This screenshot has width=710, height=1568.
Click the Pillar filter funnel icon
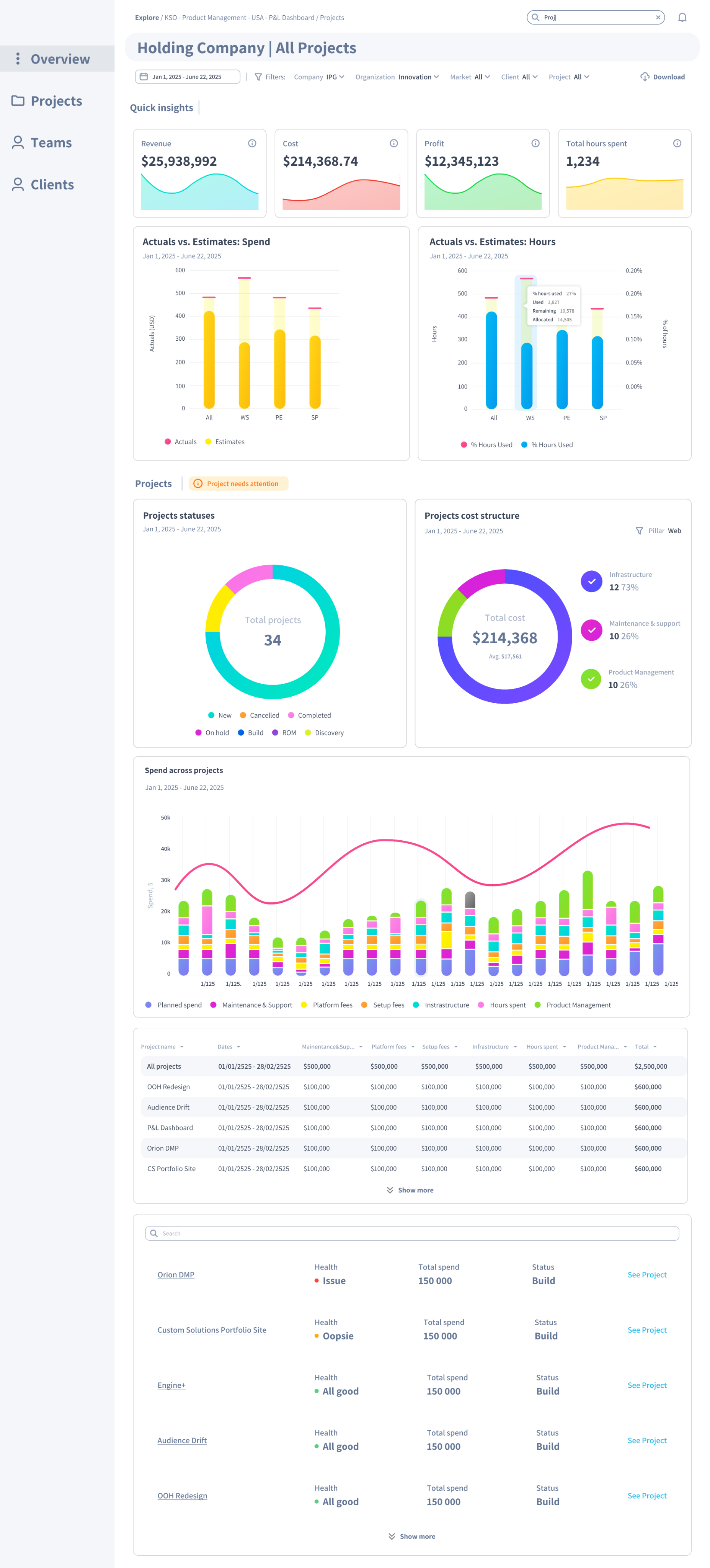pos(639,531)
